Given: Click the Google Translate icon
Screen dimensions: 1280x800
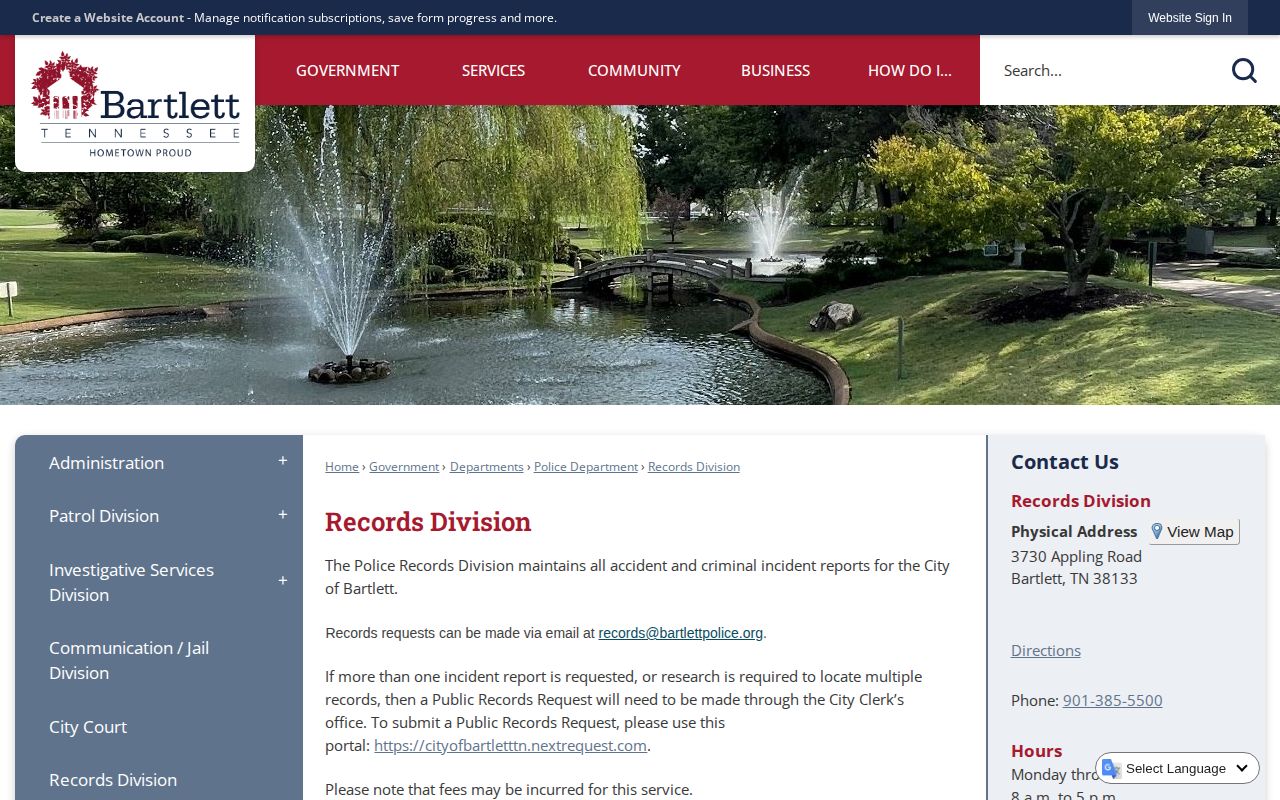Looking at the screenshot, I should [x=1111, y=768].
